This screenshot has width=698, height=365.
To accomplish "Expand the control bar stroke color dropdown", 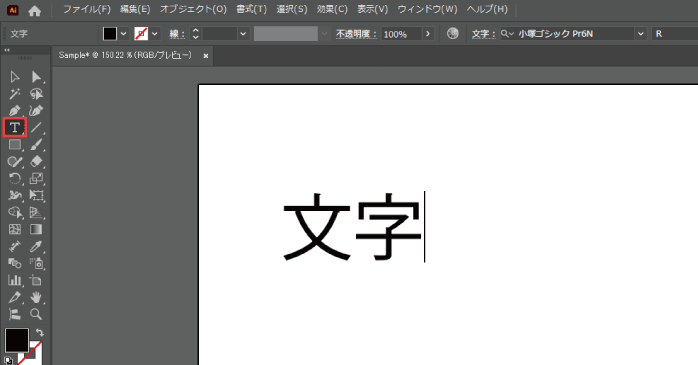I will coord(154,34).
